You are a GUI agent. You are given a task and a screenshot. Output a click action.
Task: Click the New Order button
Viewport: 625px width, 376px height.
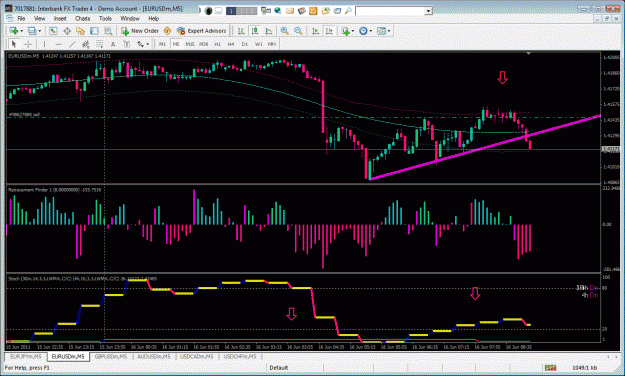coord(140,31)
